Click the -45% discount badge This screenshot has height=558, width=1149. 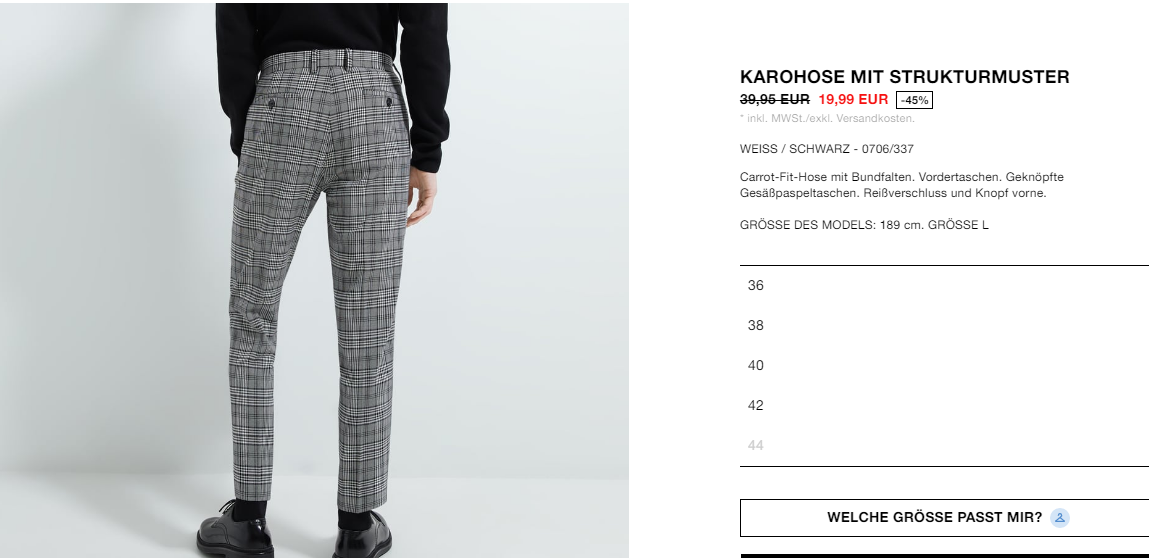[915, 100]
